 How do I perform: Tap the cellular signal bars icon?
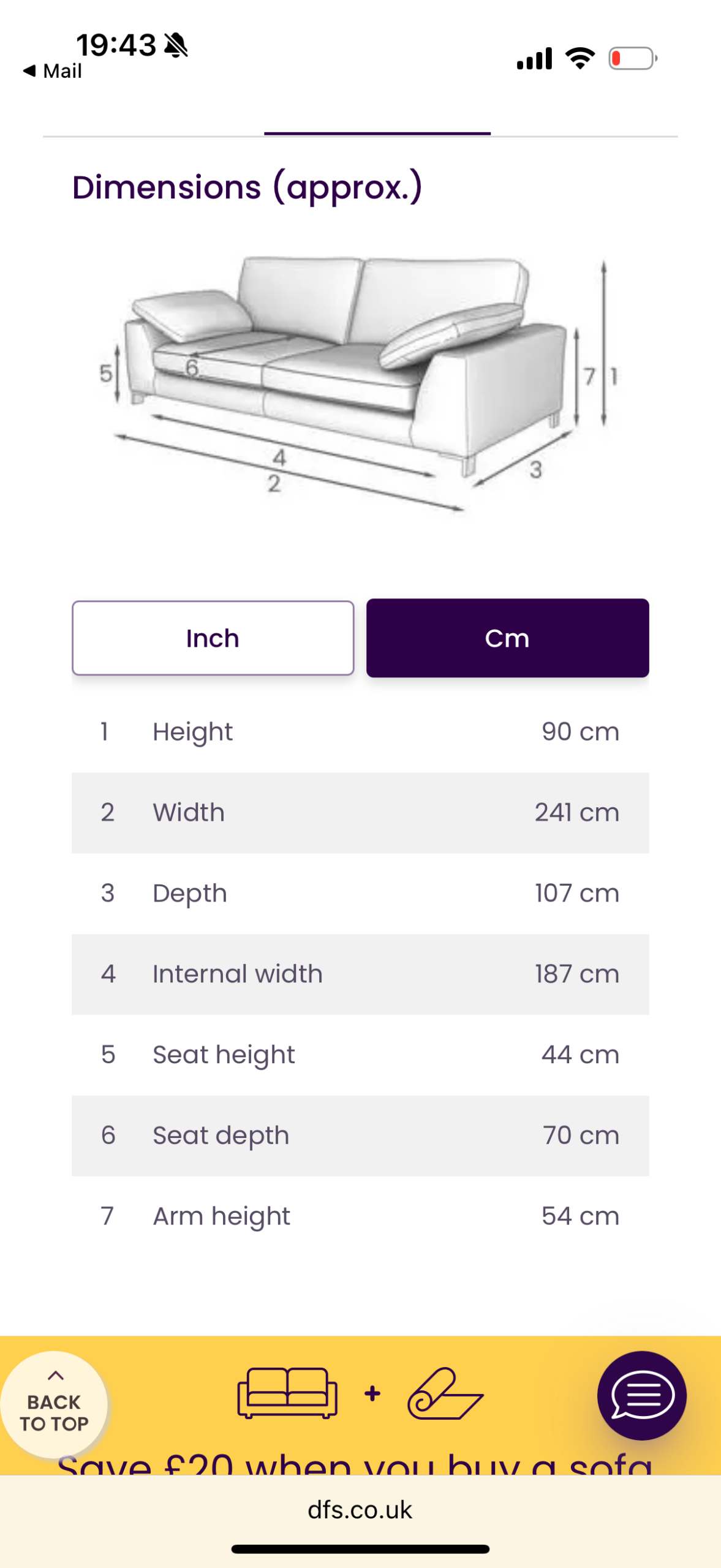tap(534, 59)
